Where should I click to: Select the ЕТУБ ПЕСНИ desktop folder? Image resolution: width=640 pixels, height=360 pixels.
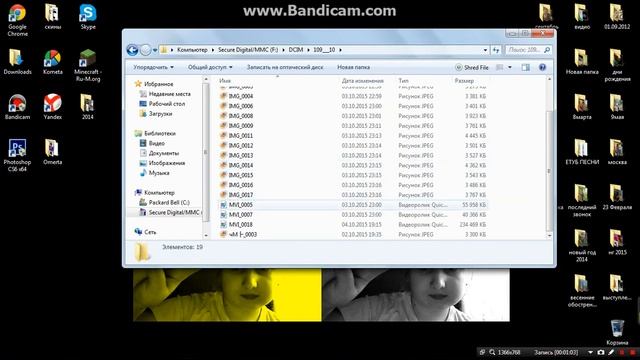(582, 152)
